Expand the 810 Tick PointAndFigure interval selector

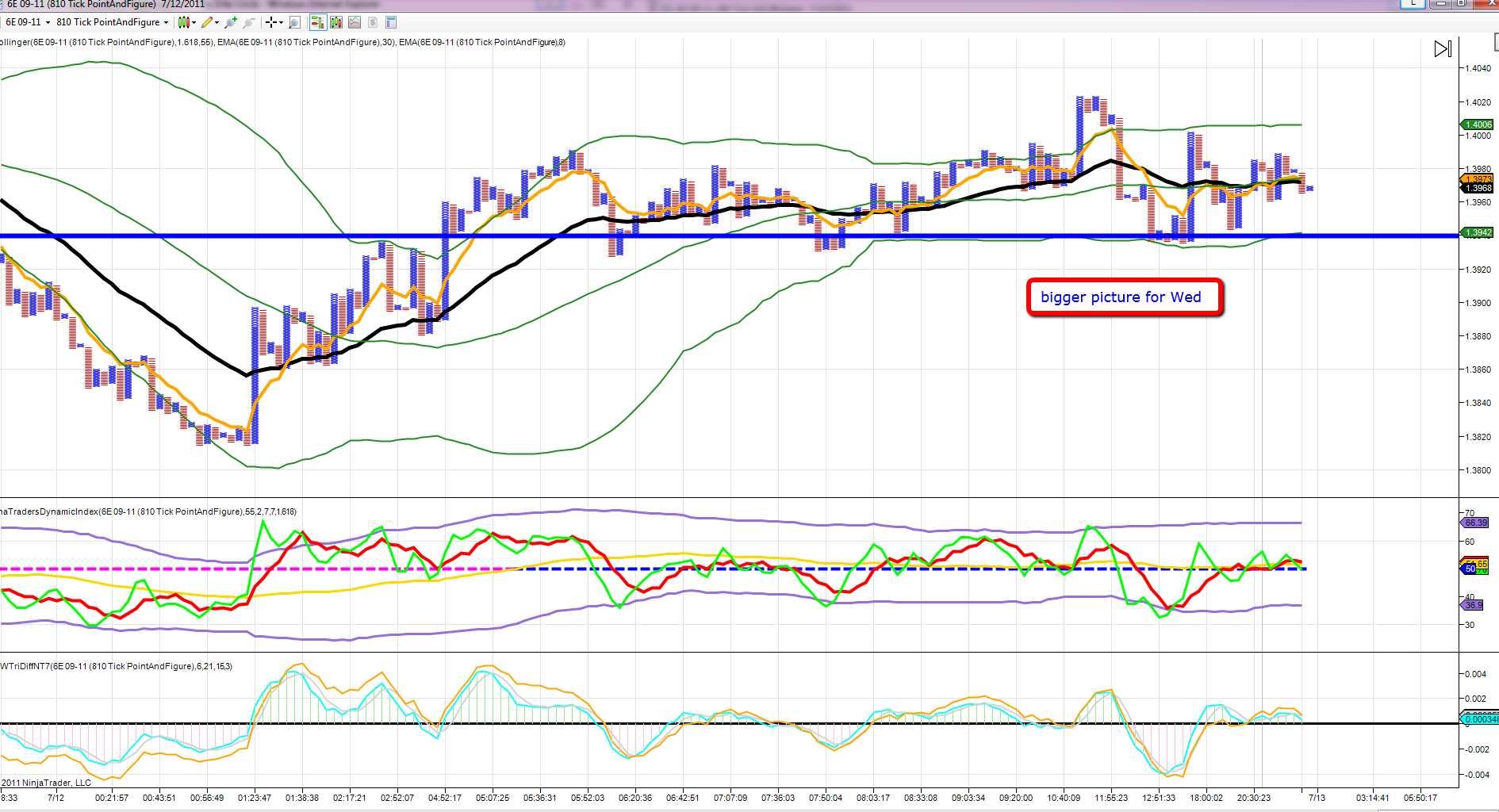pyautogui.click(x=112, y=22)
